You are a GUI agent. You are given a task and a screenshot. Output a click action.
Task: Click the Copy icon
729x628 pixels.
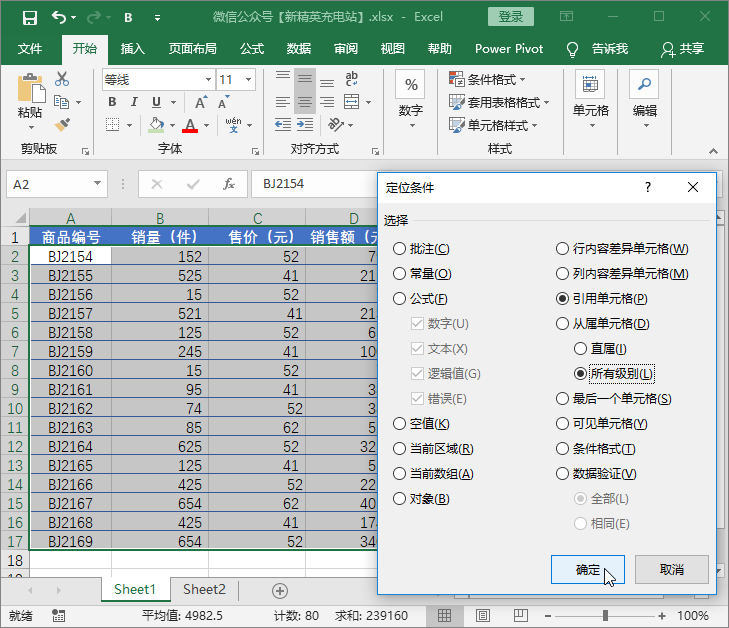(x=61, y=102)
